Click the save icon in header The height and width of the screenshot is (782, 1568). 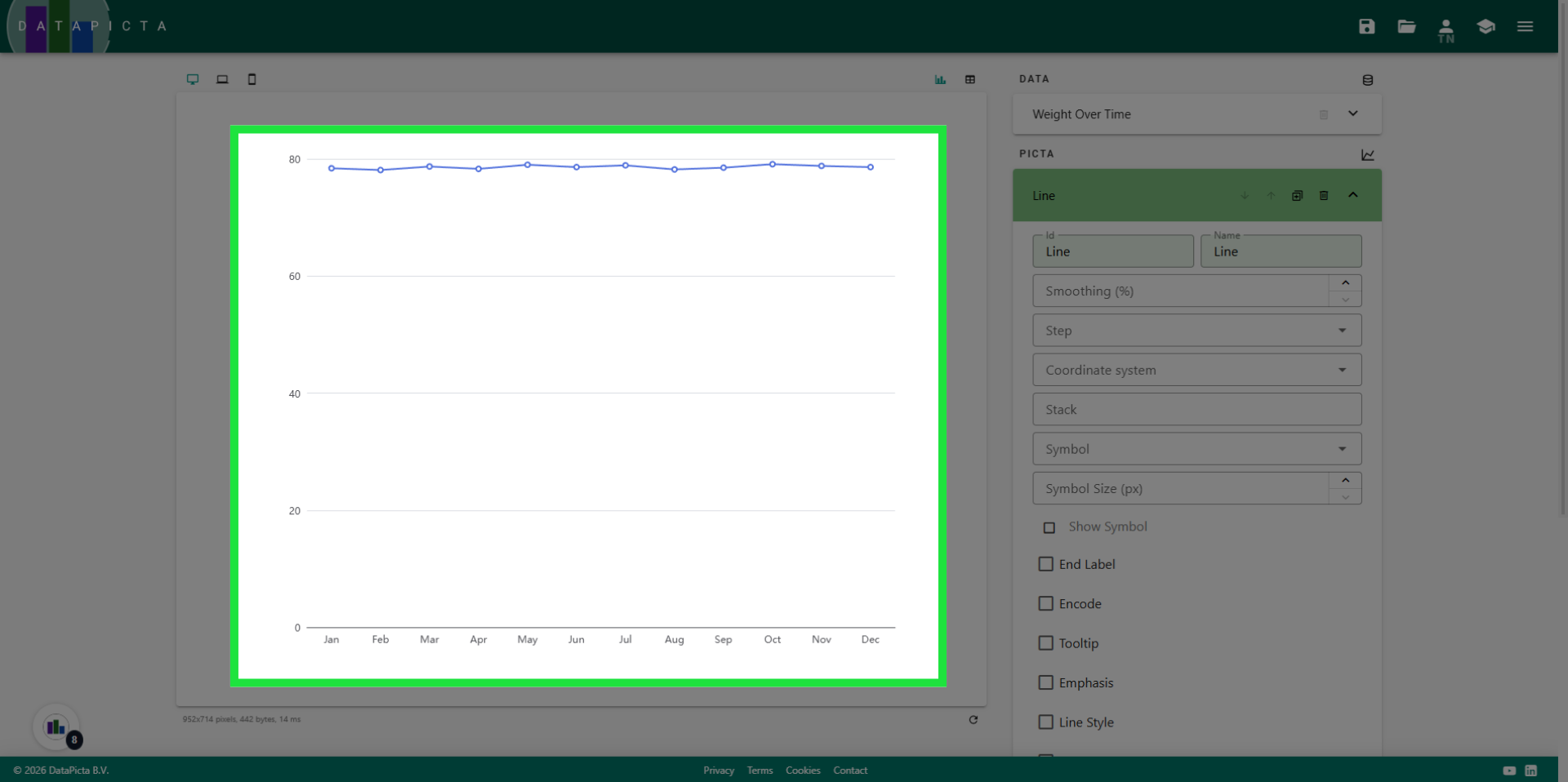[x=1366, y=26]
